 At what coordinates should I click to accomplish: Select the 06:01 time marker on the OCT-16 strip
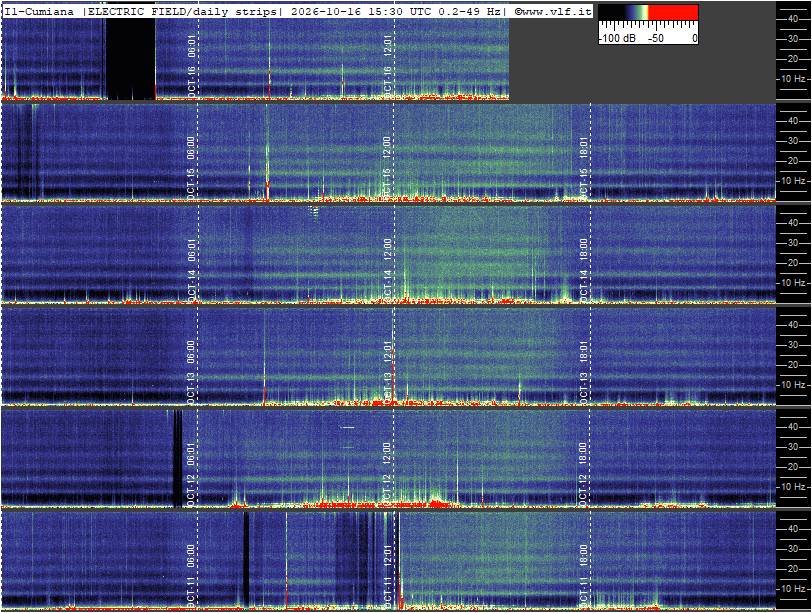click(192, 45)
